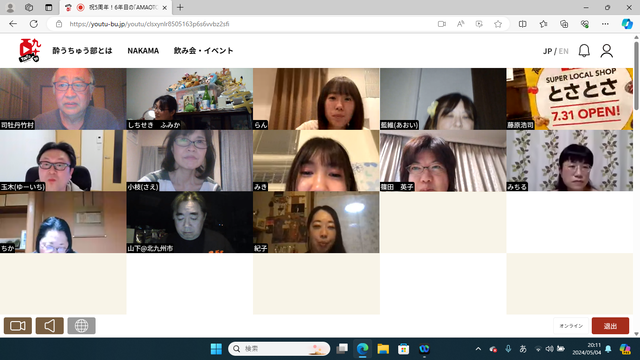
Task: Select video tile of 山下@北九州市
Action: [189, 222]
